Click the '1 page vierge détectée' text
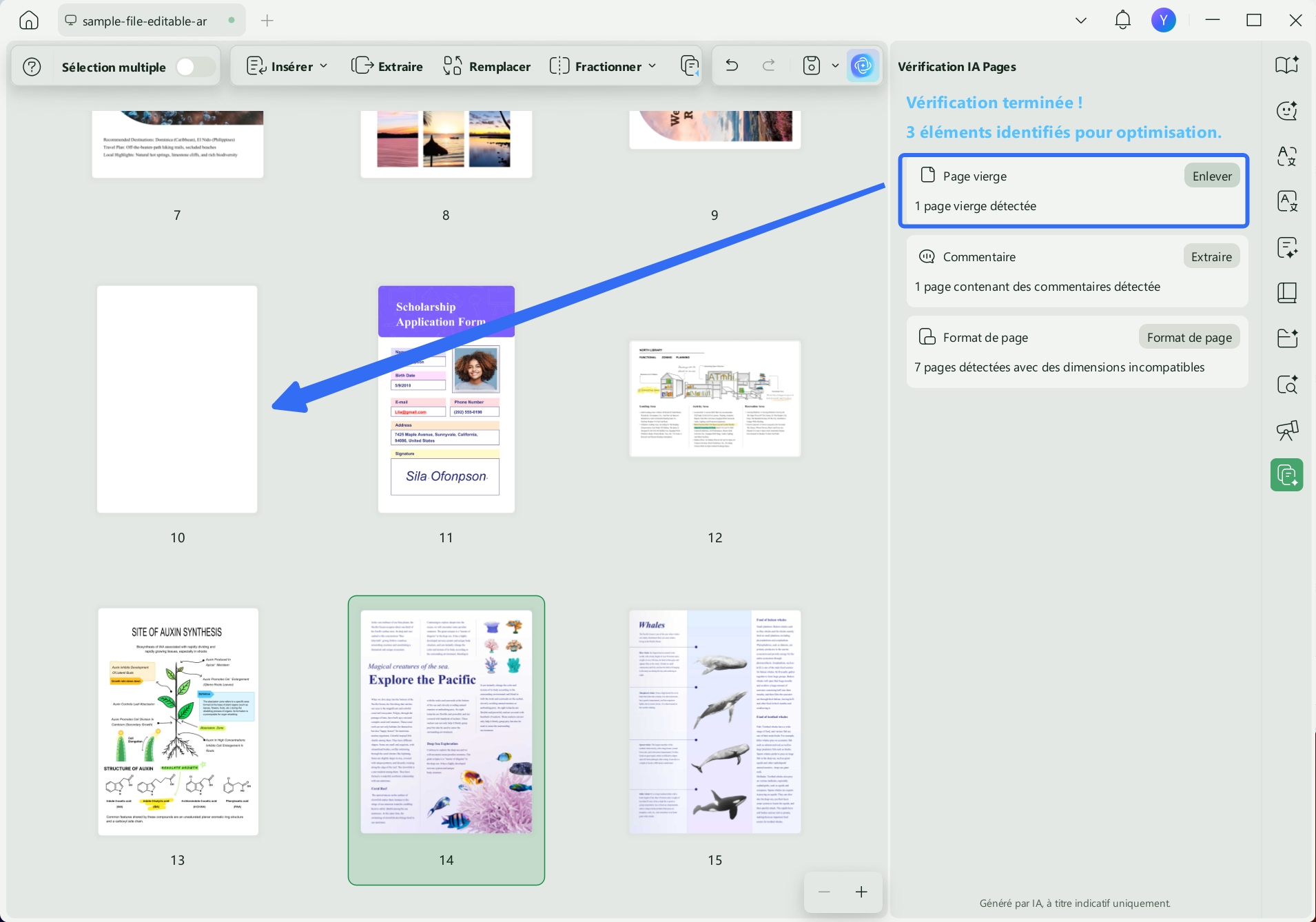Viewport: 1316px width, 922px height. (975, 206)
